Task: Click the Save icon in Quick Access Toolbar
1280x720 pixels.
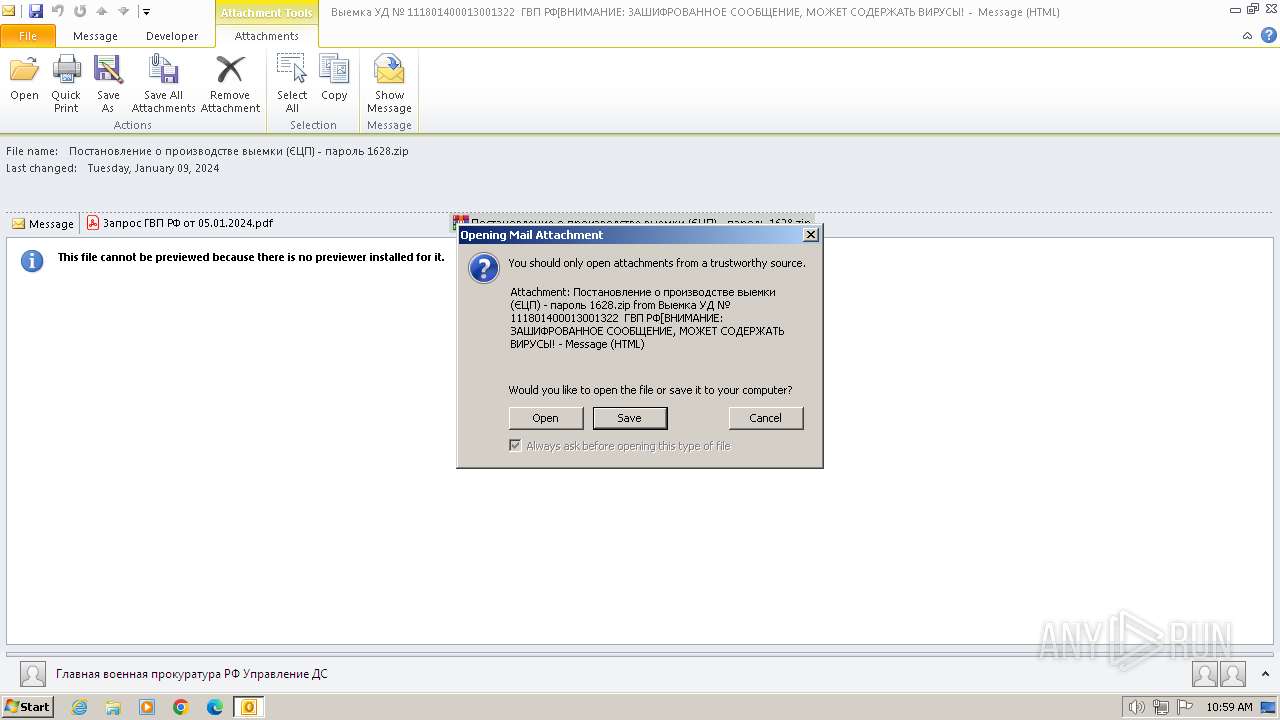Action: coord(36,11)
